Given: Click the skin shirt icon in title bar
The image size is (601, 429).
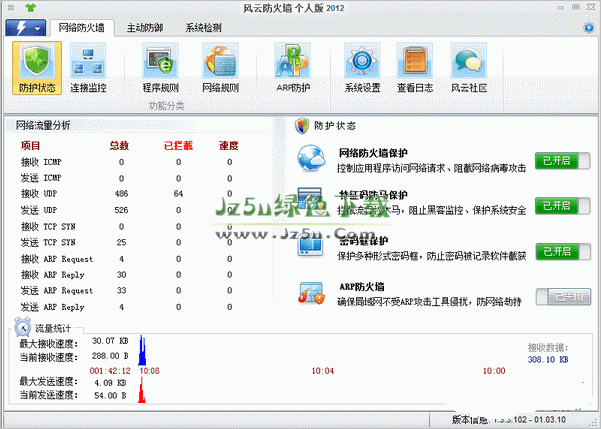Looking at the screenshot, I should coord(30,7).
